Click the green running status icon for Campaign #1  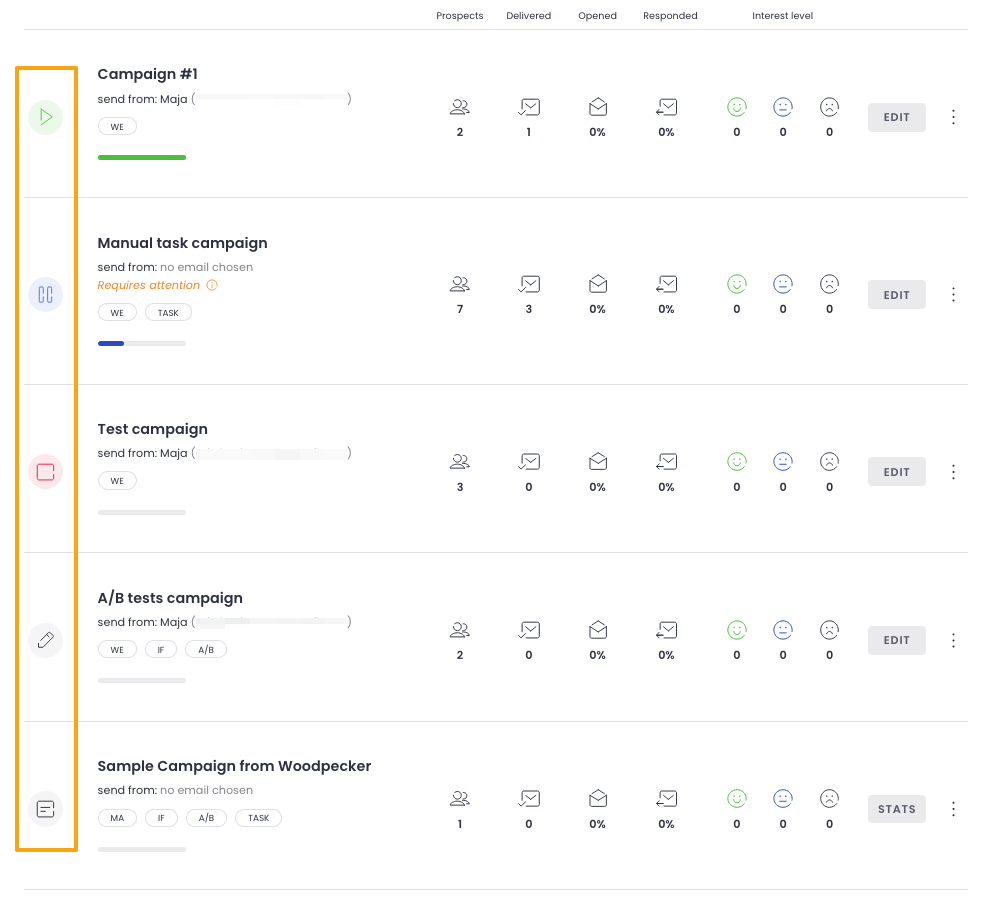coord(45,117)
